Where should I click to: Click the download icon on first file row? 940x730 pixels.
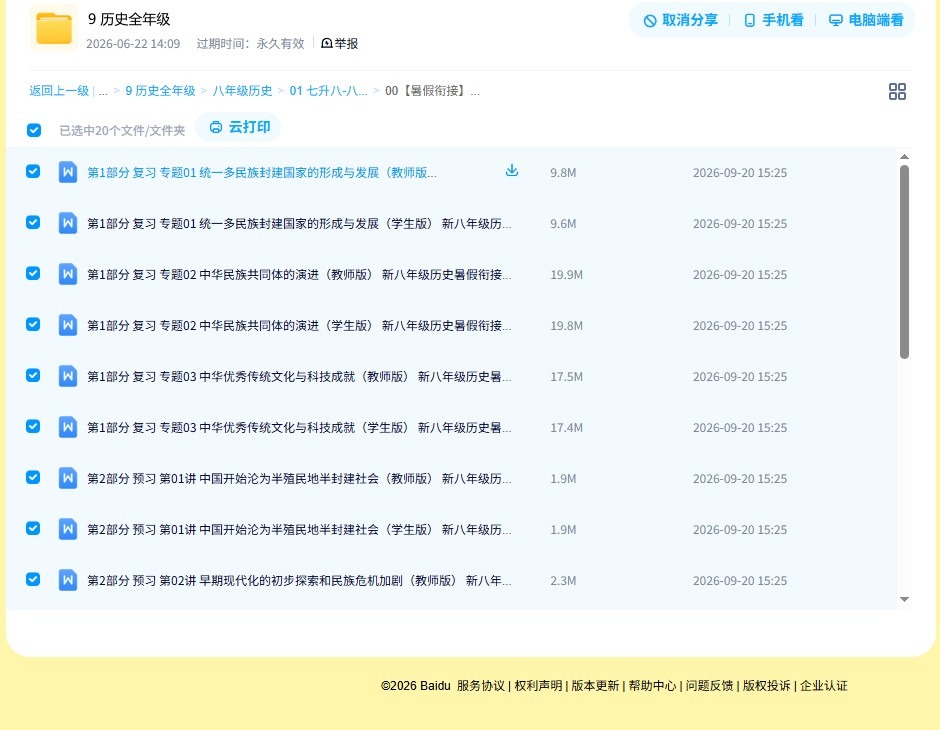tap(511, 171)
